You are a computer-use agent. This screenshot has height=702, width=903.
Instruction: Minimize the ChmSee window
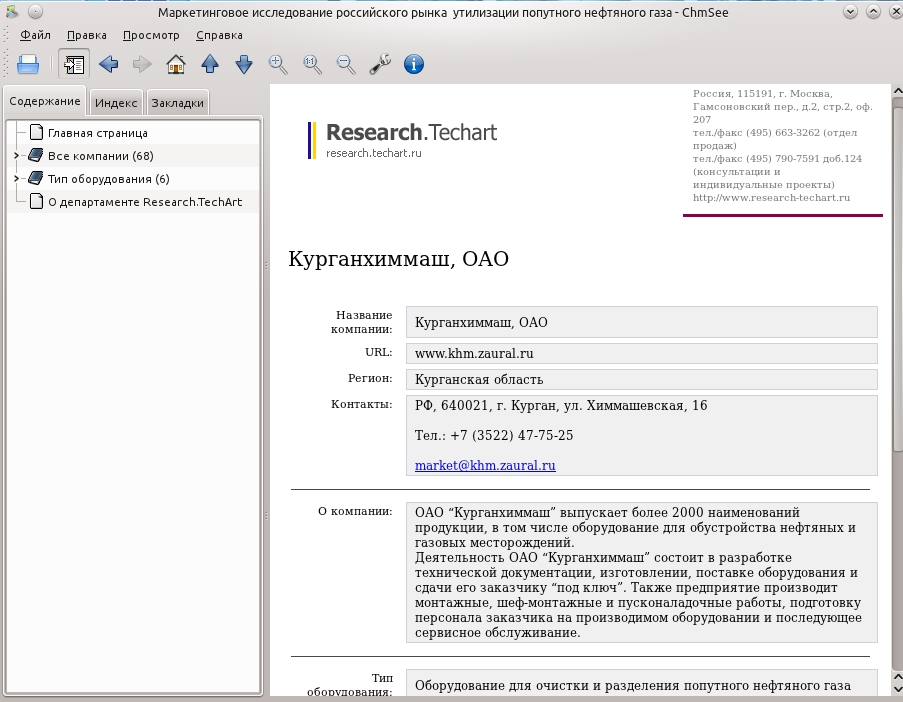[x=850, y=12]
